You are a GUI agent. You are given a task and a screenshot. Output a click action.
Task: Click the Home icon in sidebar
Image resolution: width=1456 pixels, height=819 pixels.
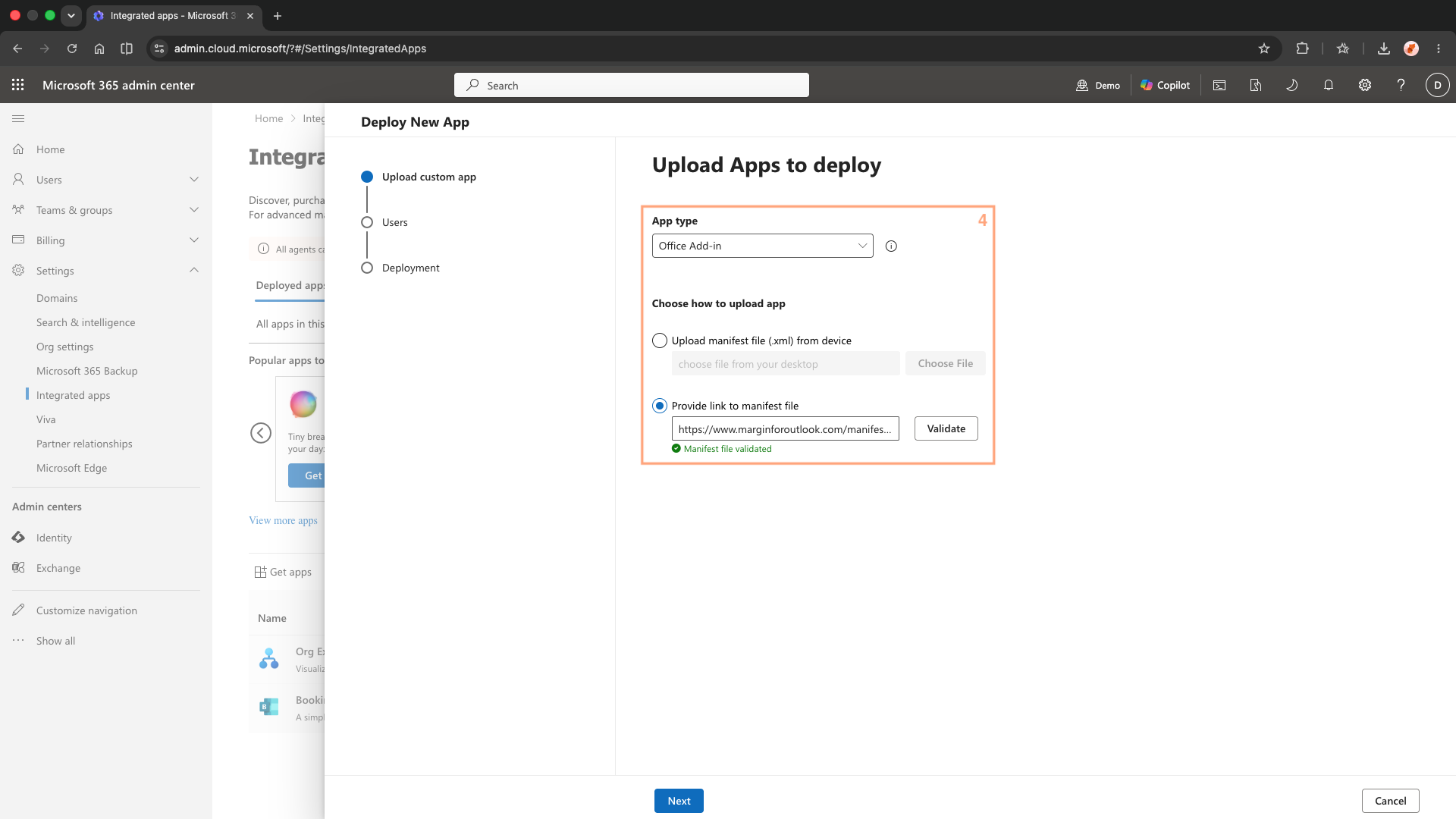pos(18,149)
